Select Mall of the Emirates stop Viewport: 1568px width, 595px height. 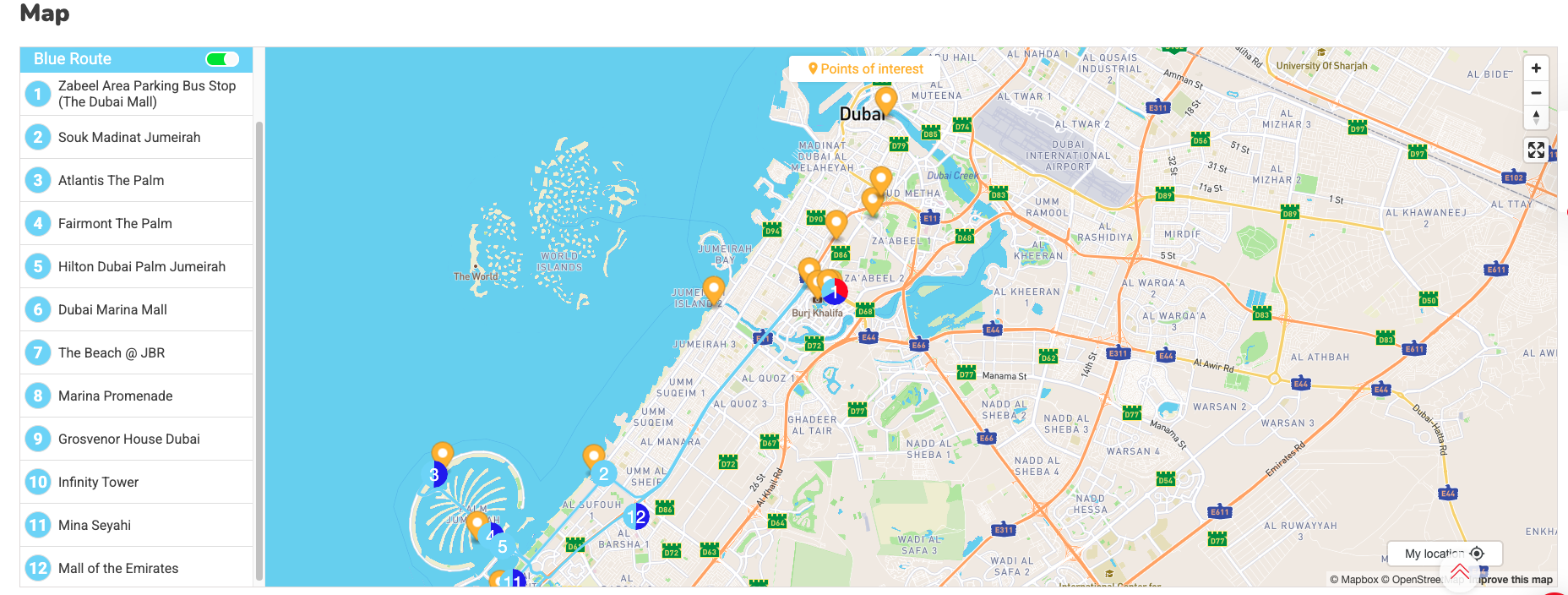point(137,568)
